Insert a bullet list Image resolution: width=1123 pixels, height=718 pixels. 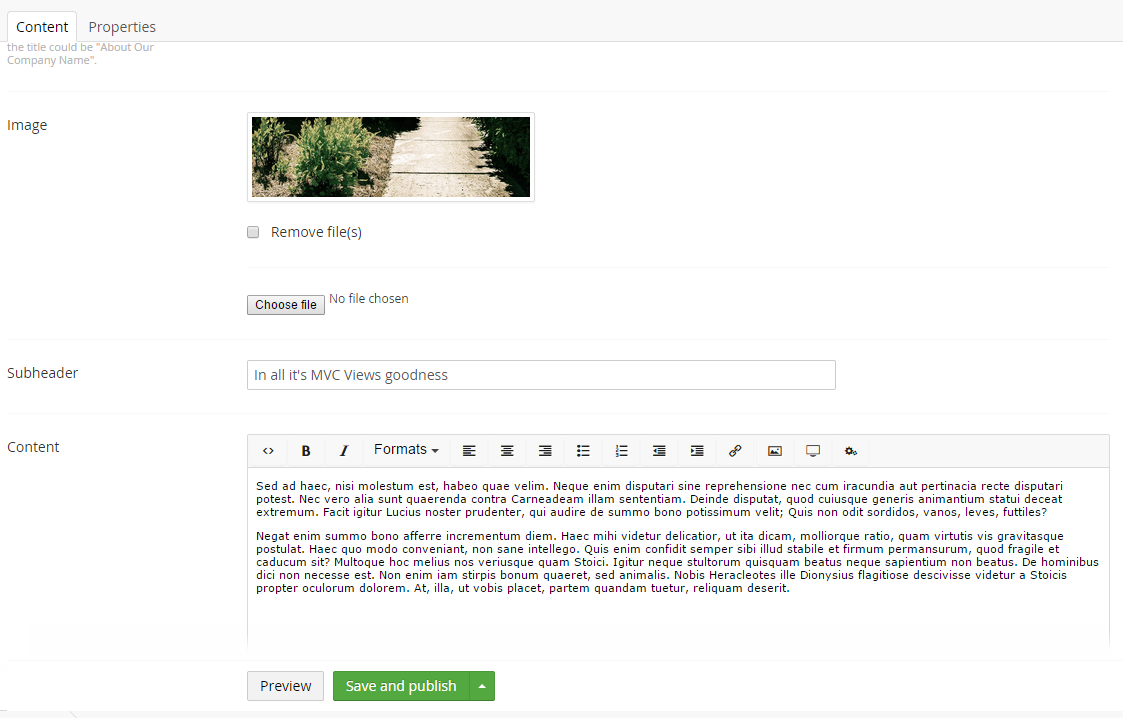click(x=583, y=451)
